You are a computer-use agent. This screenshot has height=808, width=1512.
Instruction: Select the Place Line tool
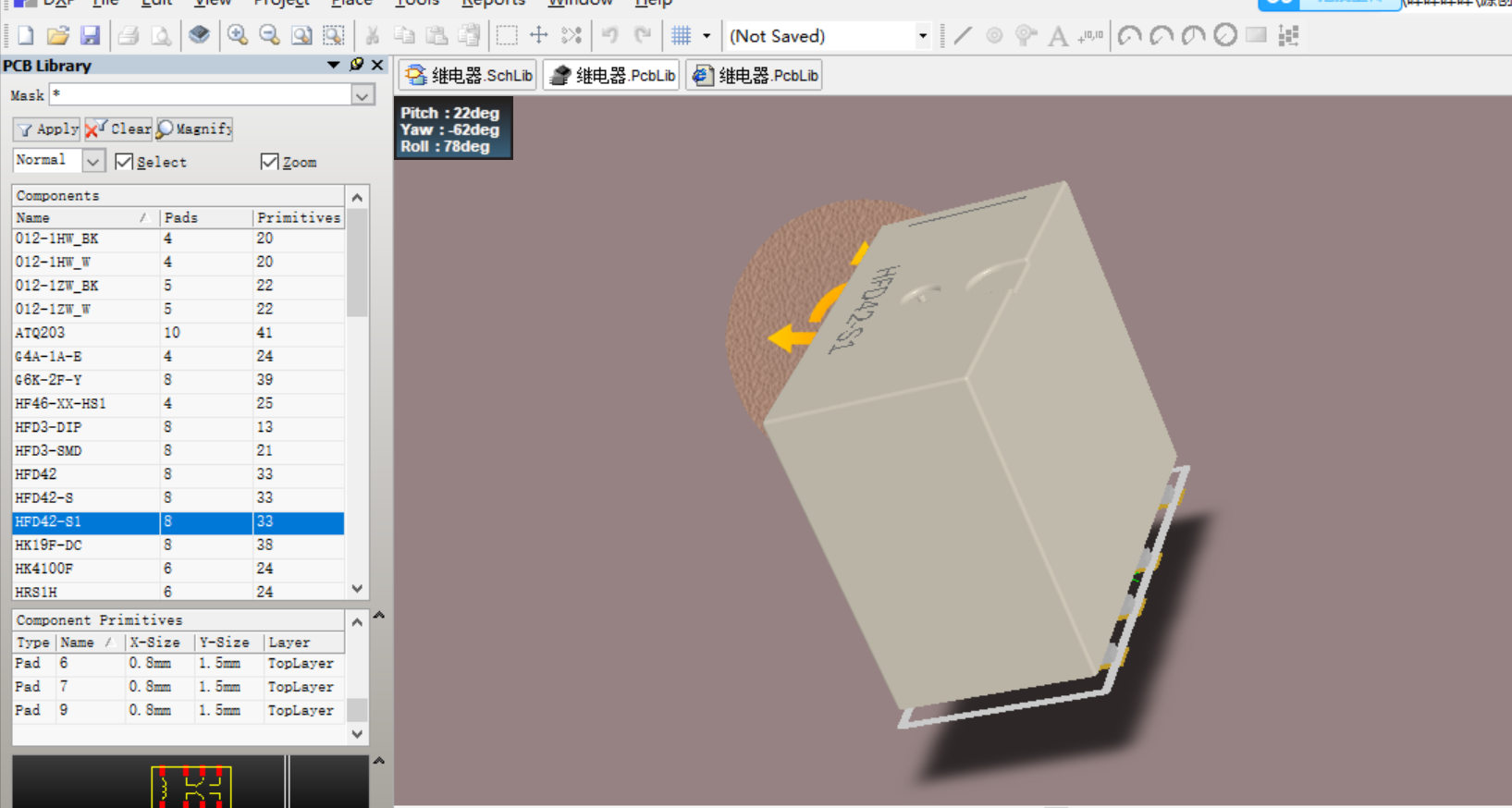pyautogui.click(x=963, y=36)
